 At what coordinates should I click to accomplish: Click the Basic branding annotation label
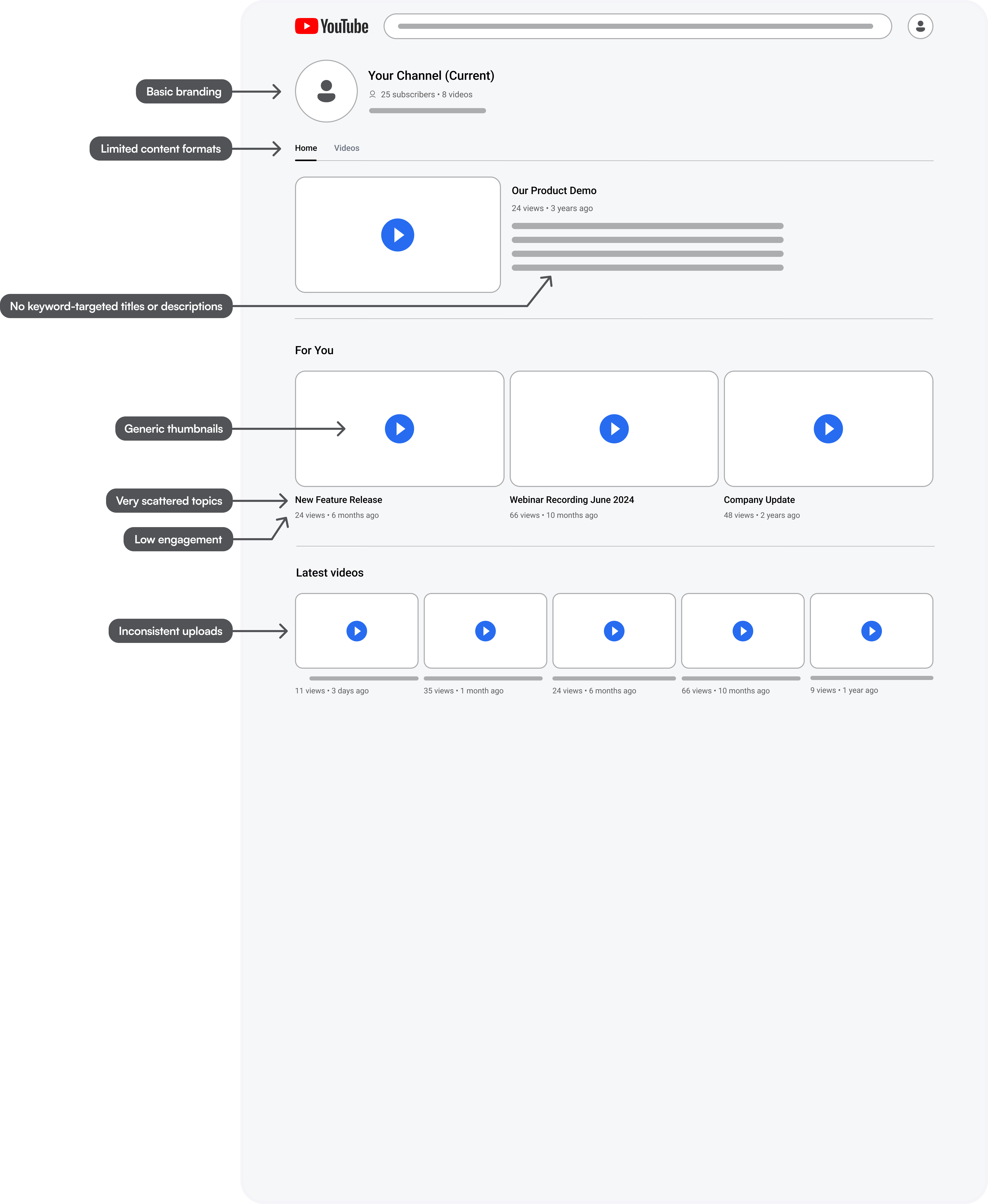click(183, 92)
